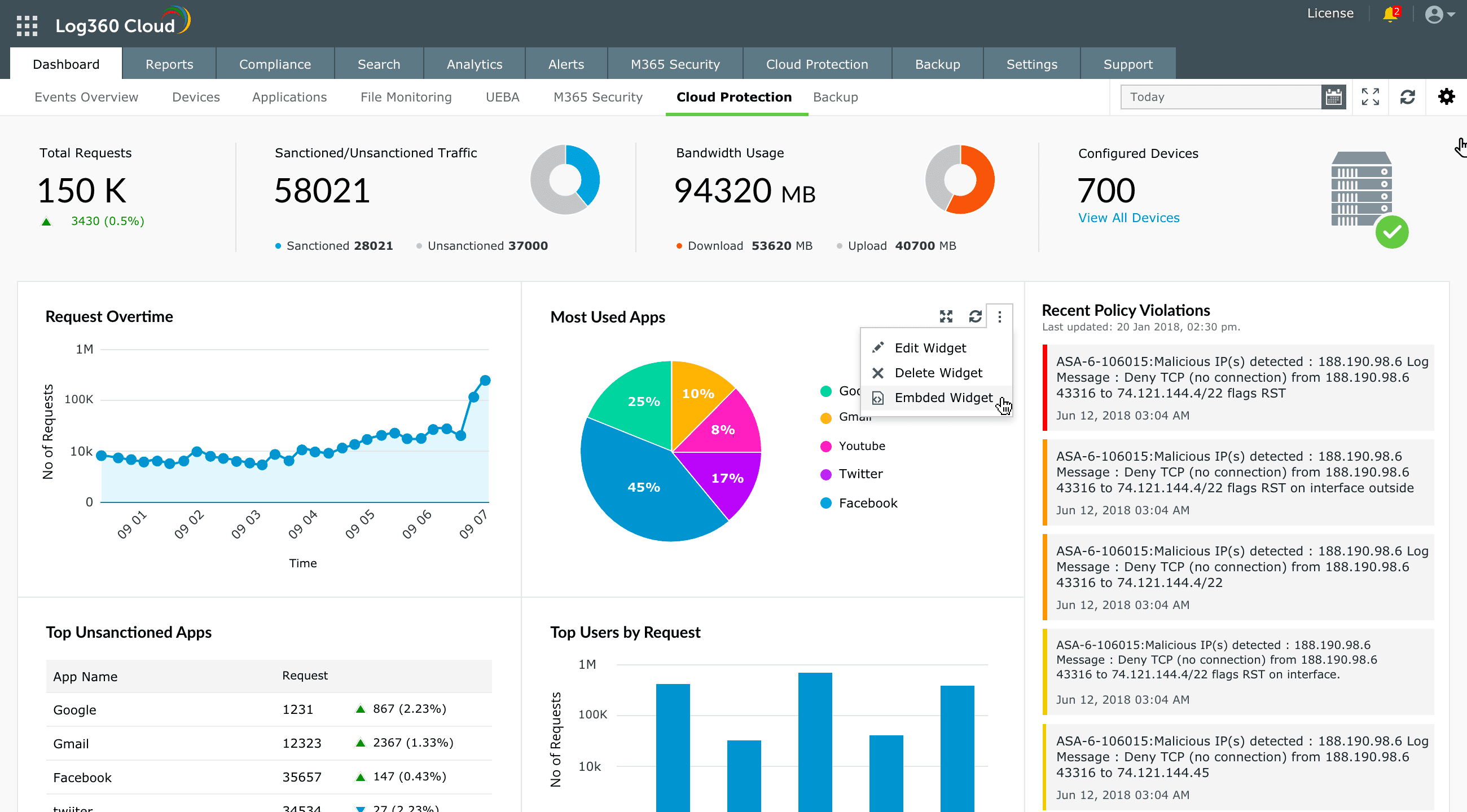Open the calendar date picker icon

pyautogui.click(x=1333, y=98)
